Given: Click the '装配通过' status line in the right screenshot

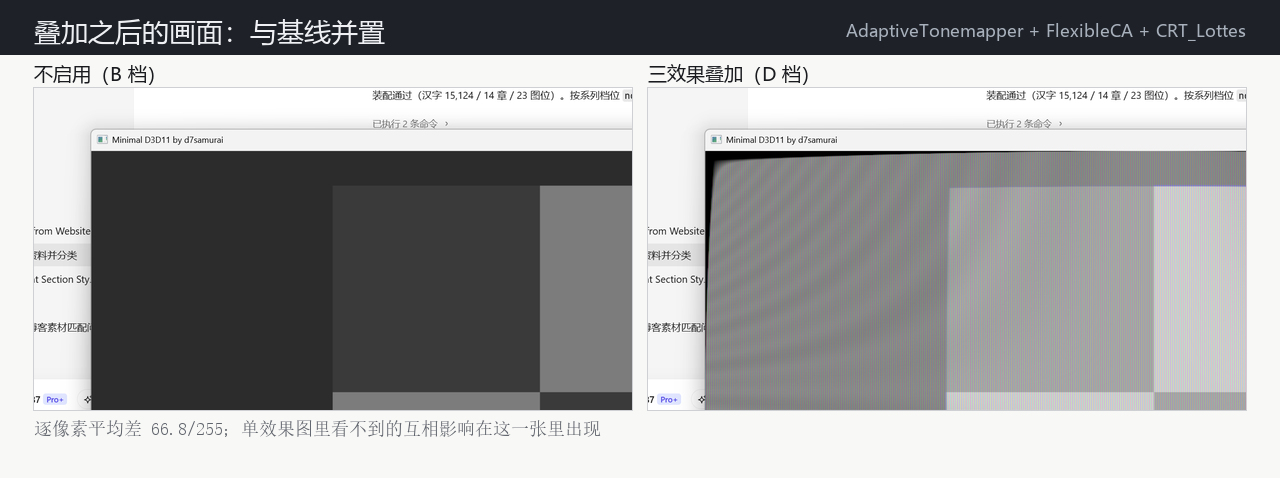Looking at the screenshot, I should (x=1116, y=96).
